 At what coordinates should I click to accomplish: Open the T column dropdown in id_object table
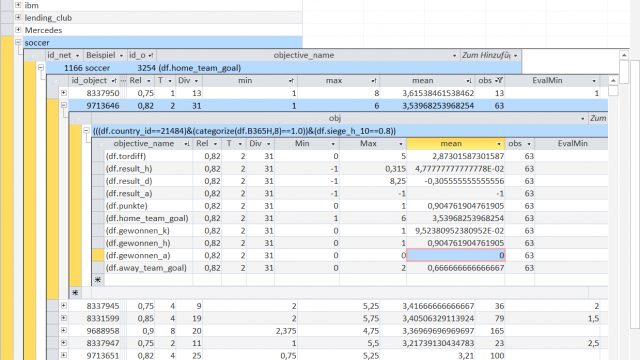(170, 81)
